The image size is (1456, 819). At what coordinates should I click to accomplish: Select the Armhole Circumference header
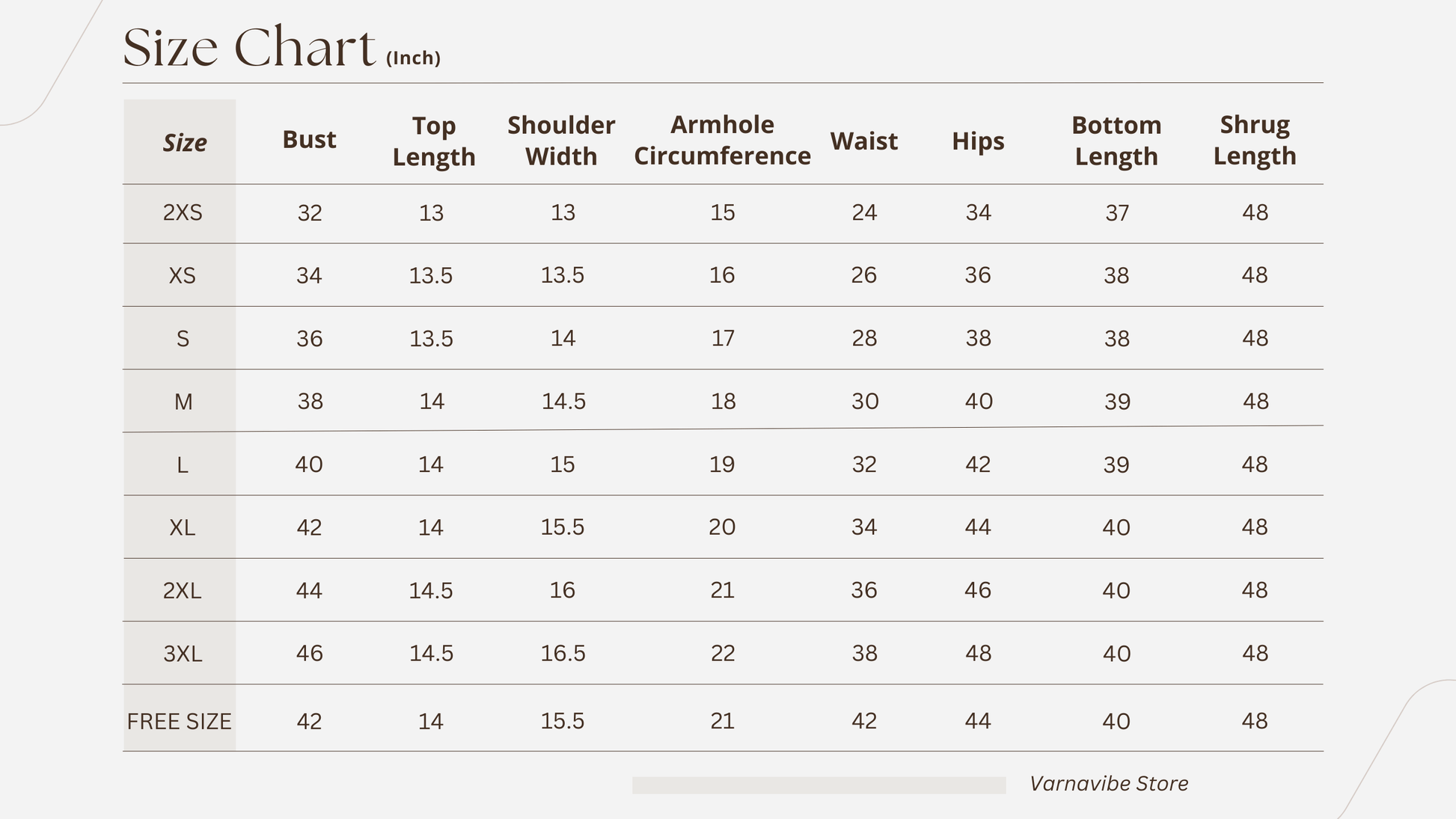(x=722, y=140)
